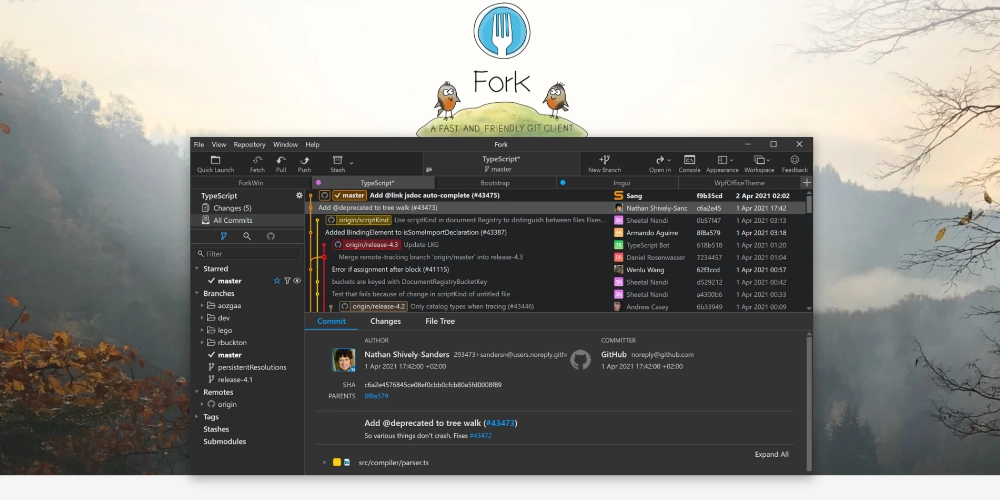
Task: Select the persistentResolutions branch
Action: pyautogui.click(x=252, y=367)
